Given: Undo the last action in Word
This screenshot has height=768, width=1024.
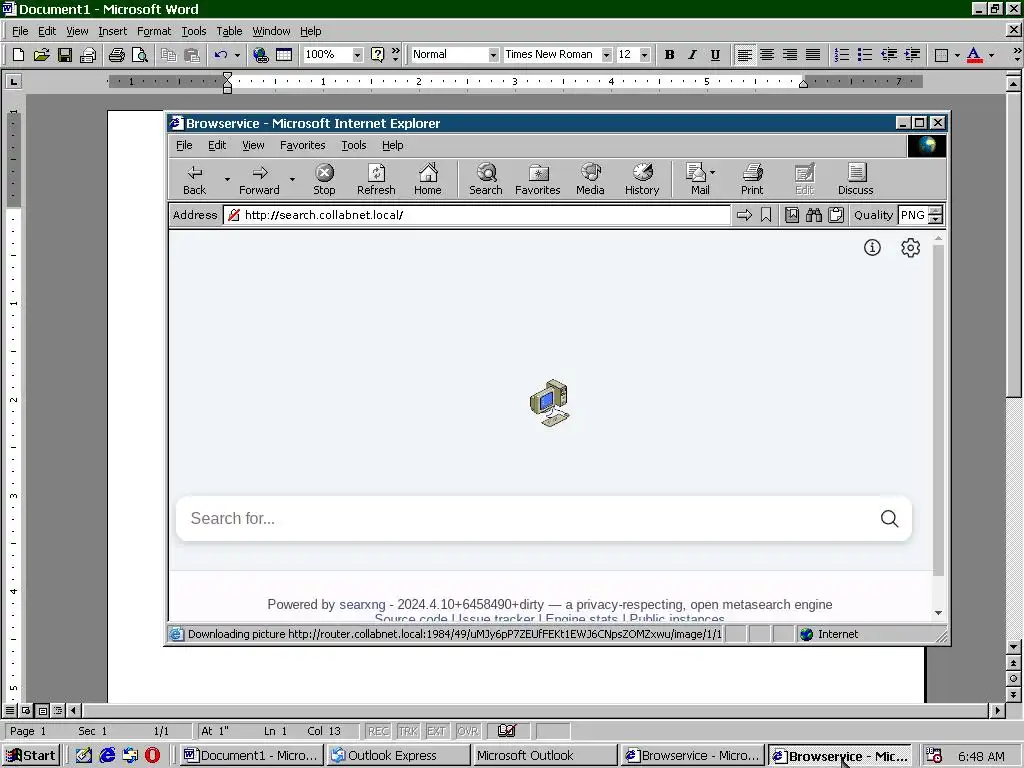Looking at the screenshot, I should pyautogui.click(x=221, y=55).
